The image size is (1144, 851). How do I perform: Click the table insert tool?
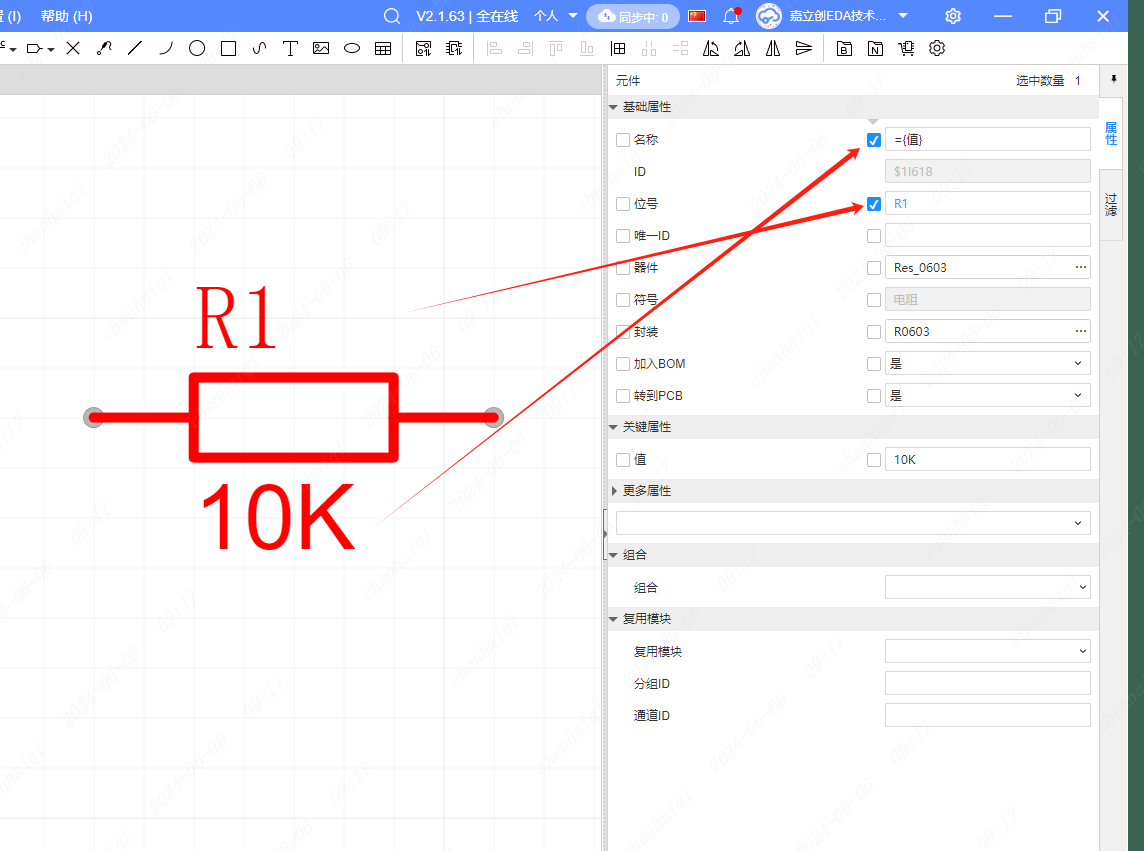pyautogui.click(x=383, y=48)
